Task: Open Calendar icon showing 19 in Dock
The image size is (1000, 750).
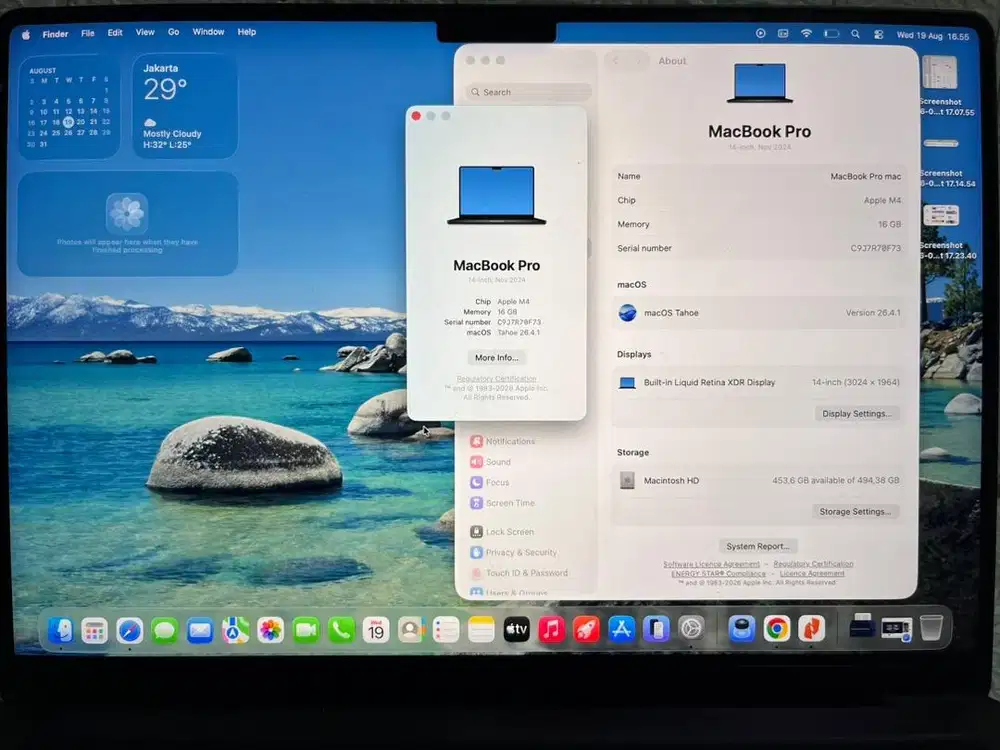Action: [x=376, y=630]
